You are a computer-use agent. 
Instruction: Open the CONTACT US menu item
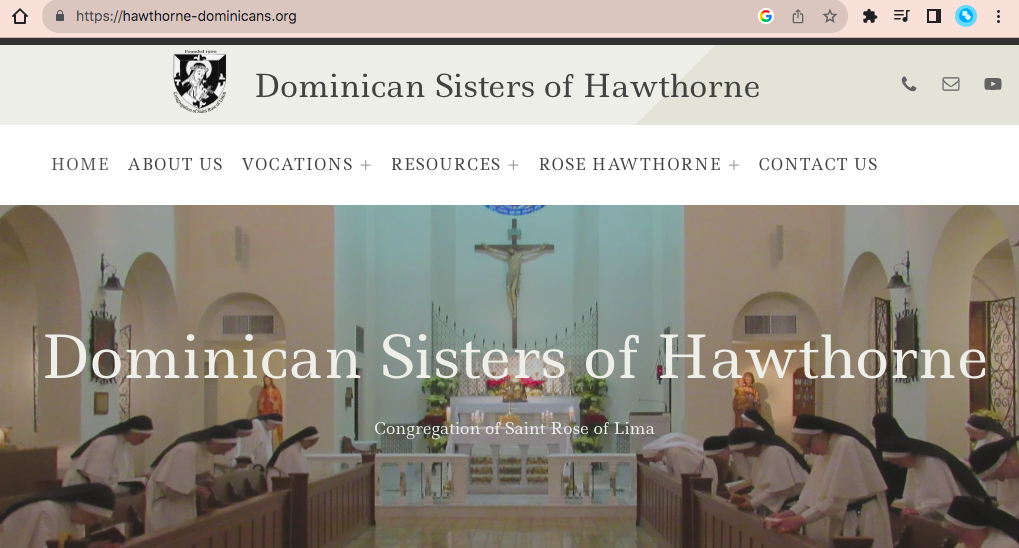pos(818,164)
